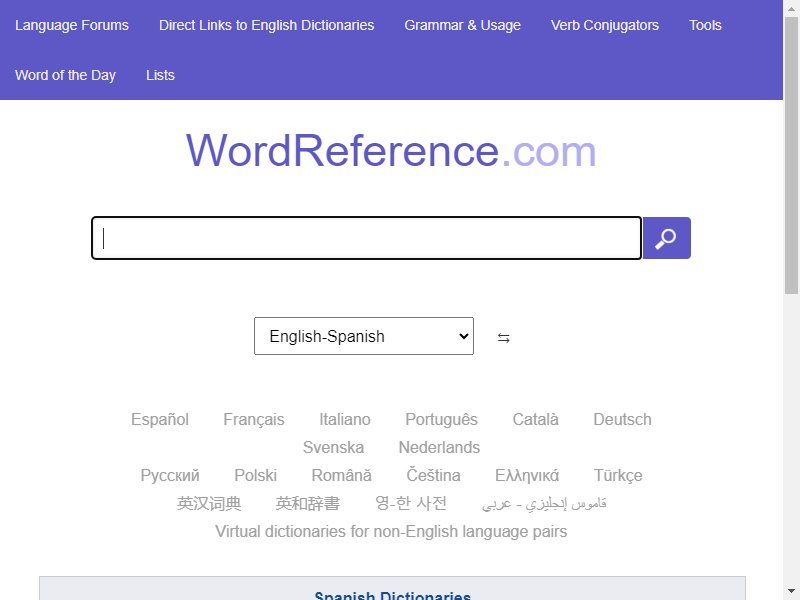The width and height of the screenshot is (800, 600).
Task: Switch site language to Русский
Action: [170, 476]
